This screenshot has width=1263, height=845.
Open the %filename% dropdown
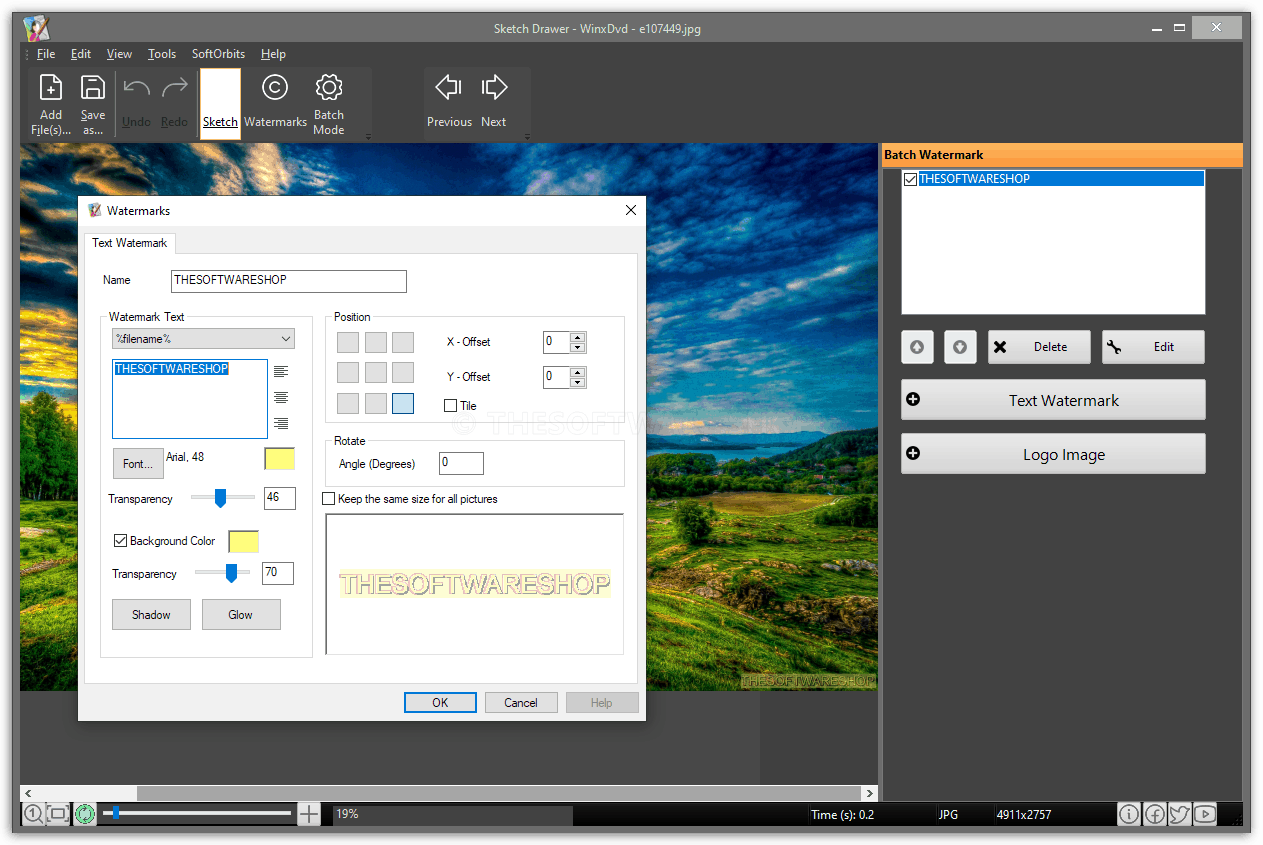(203, 339)
